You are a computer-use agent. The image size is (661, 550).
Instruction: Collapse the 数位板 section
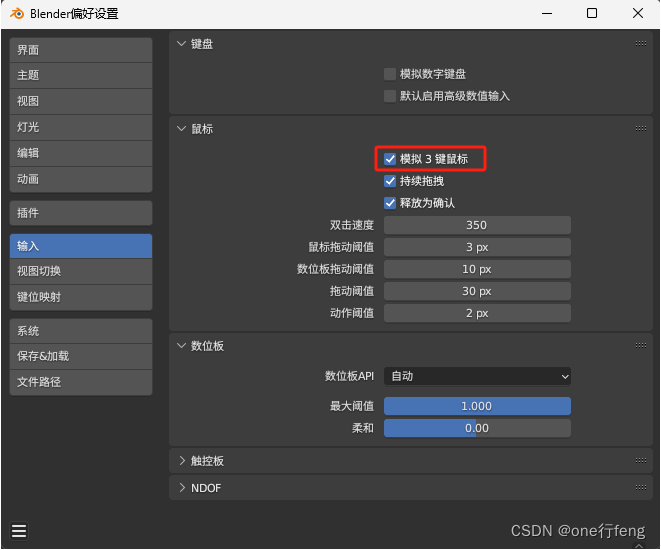click(x=181, y=346)
